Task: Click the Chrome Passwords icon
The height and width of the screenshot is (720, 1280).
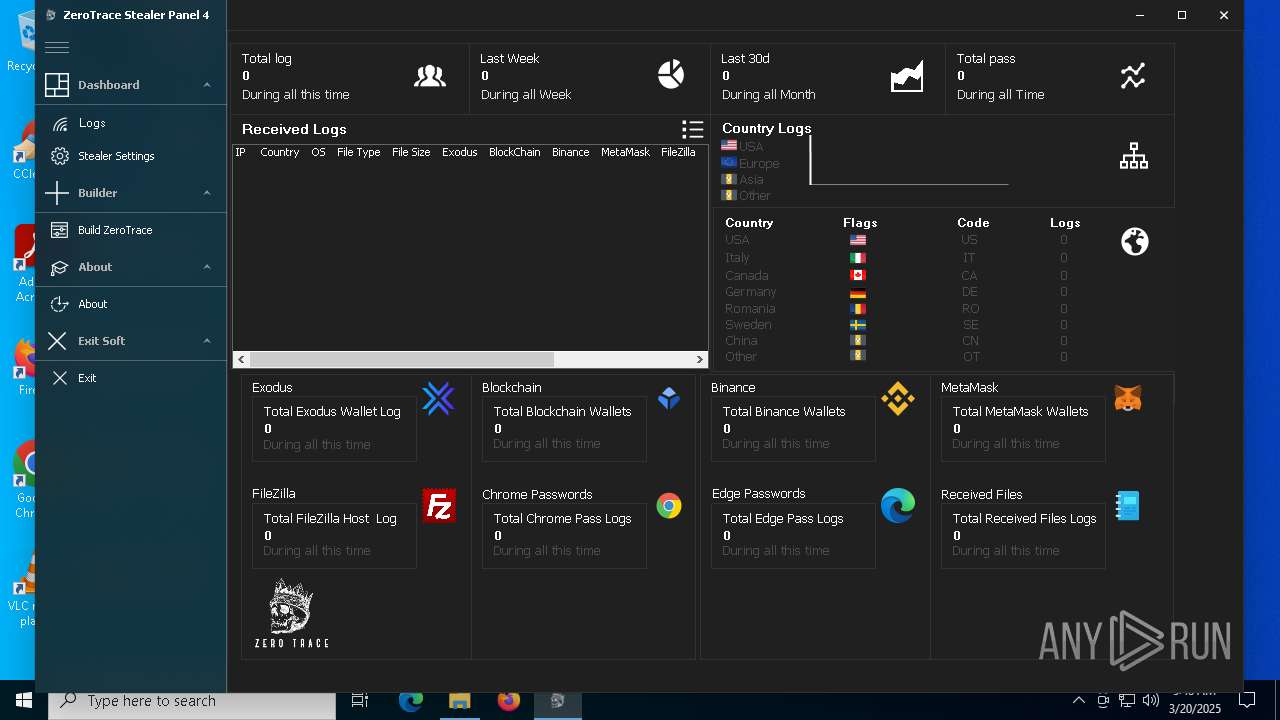Action: click(x=669, y=506)
